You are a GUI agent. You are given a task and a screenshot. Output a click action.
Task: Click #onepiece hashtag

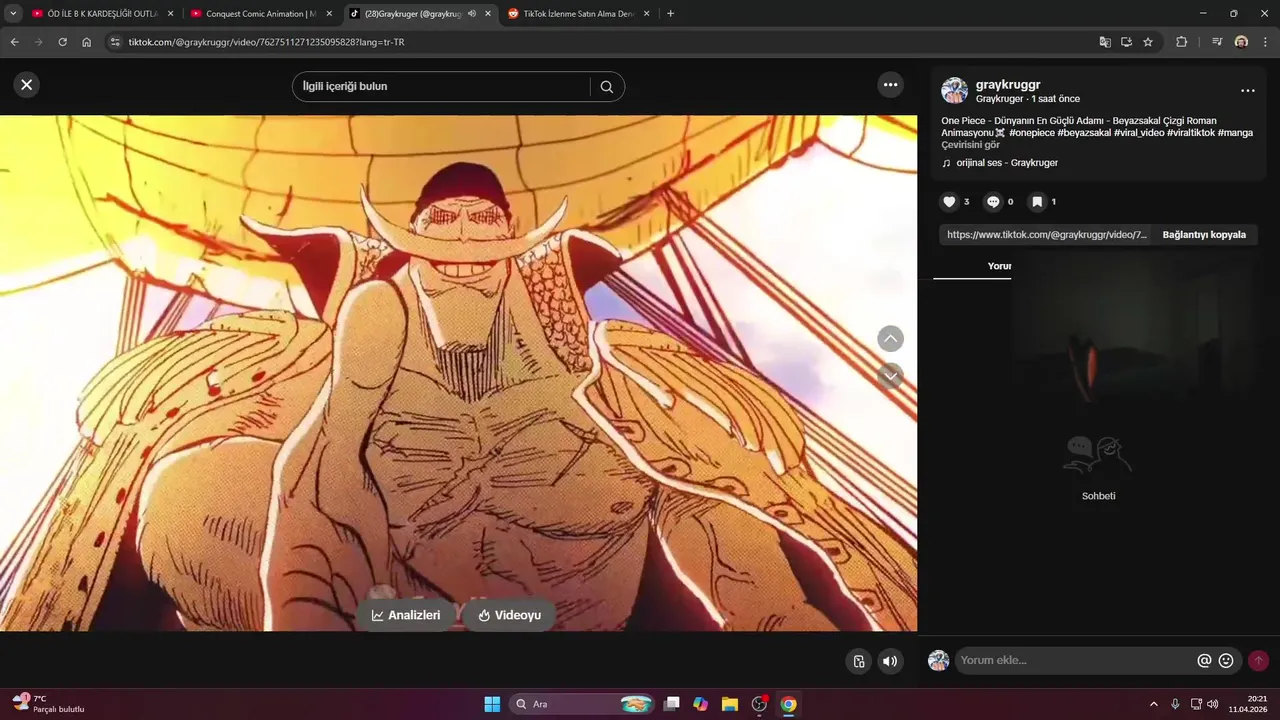[1031, 133]
